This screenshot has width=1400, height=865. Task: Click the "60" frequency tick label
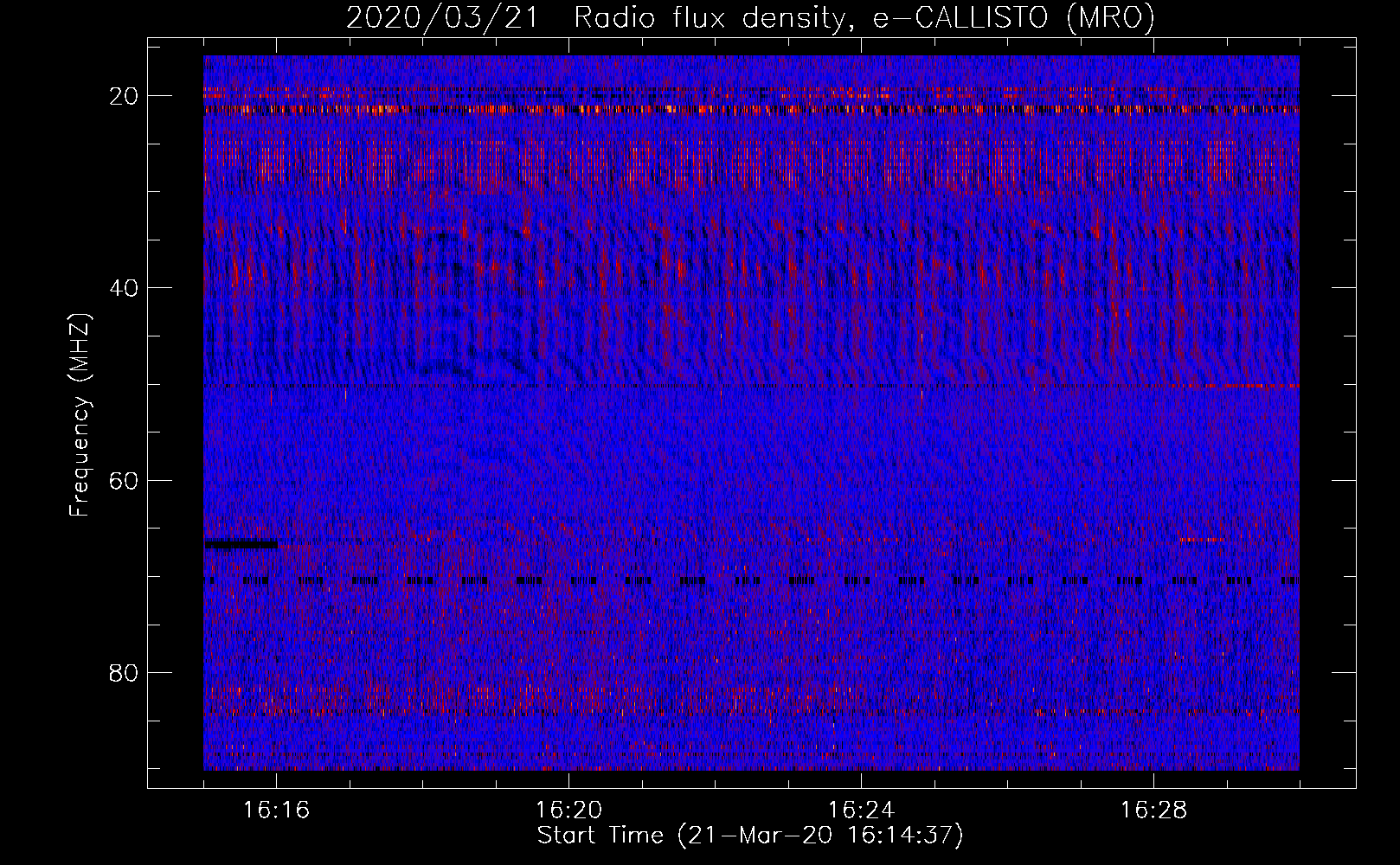click(124, 480)
